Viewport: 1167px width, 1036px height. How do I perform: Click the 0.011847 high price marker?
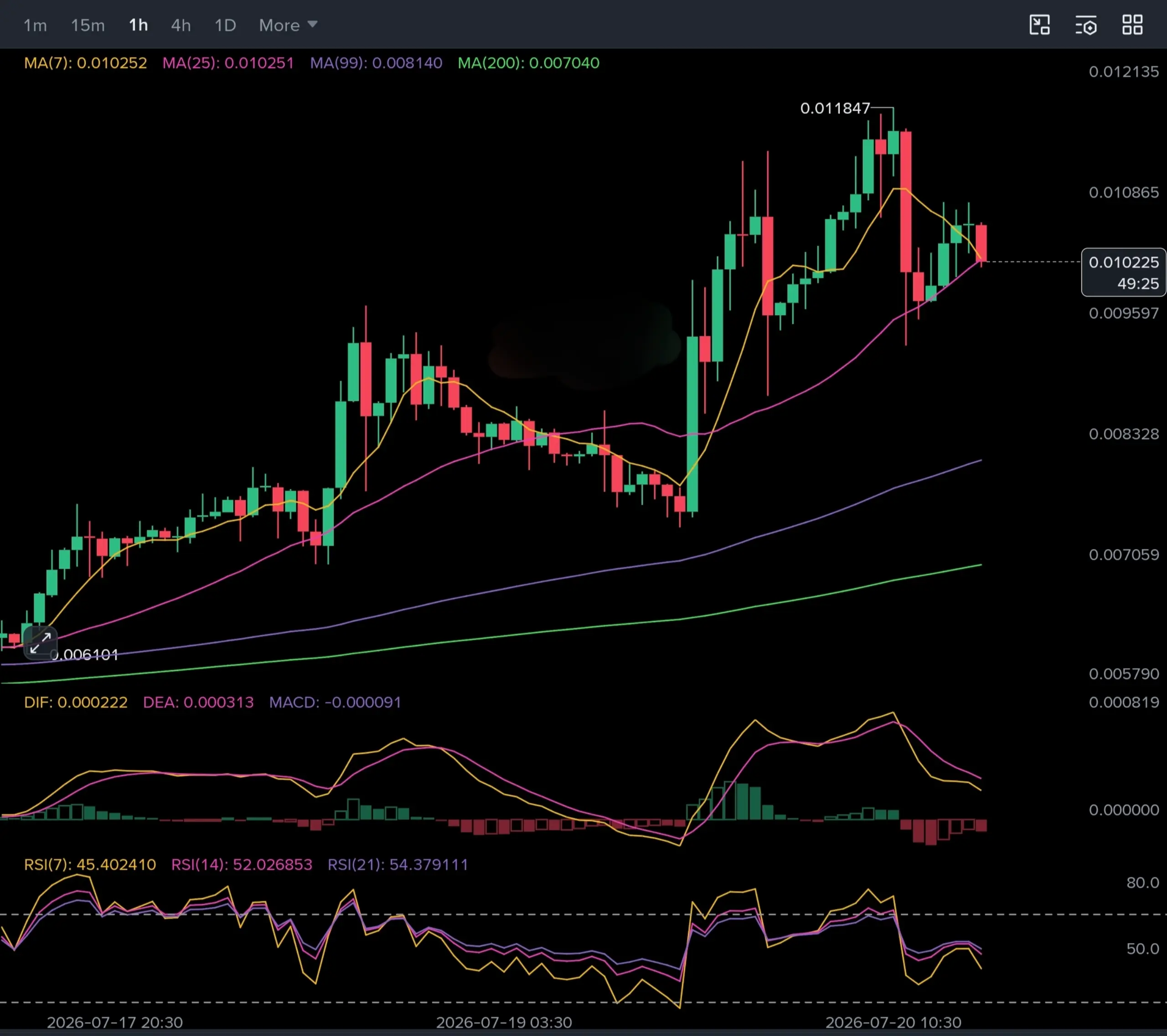(x=835, y=108)
